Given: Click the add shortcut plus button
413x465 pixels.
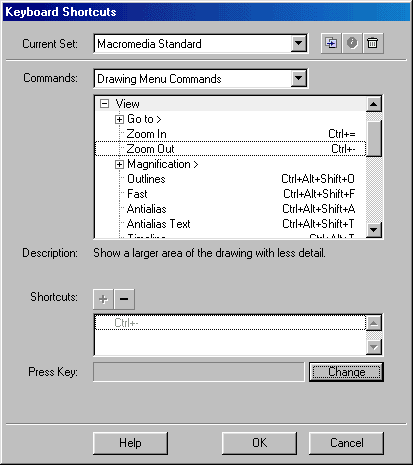Looking at the screenshot, I should tap(103, 299).
